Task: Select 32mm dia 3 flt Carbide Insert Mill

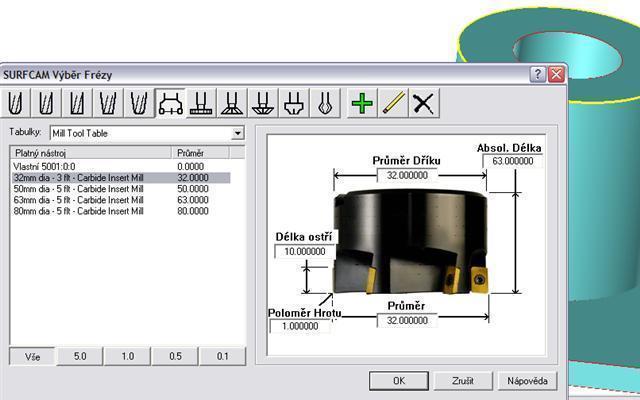Action: pos(121,178)
